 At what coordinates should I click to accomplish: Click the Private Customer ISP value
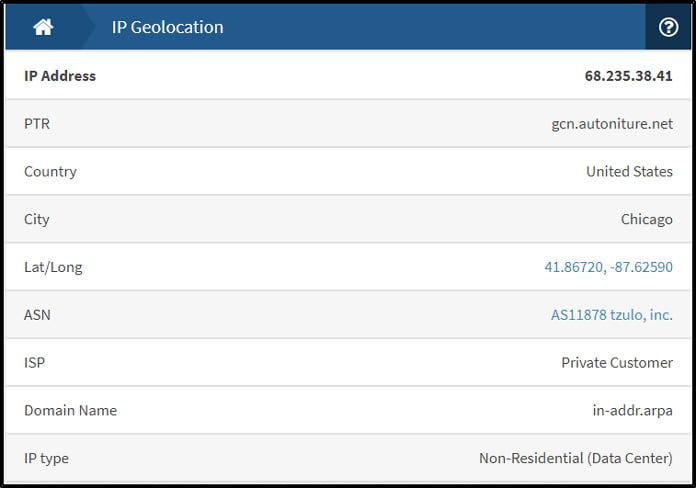tap(617, 363)
